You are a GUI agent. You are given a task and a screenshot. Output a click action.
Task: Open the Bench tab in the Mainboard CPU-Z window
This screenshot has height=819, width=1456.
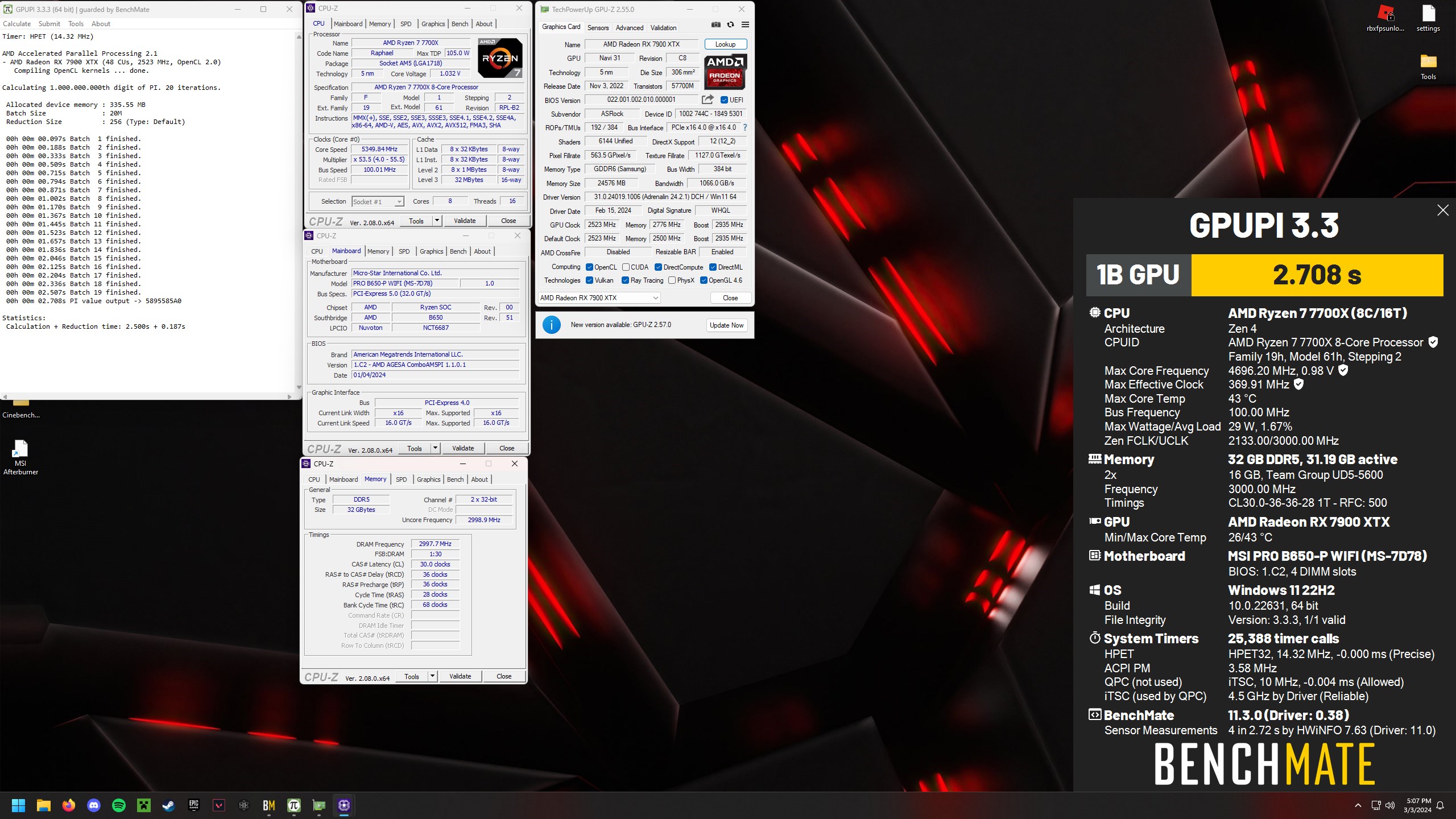(x=458, y=251)
